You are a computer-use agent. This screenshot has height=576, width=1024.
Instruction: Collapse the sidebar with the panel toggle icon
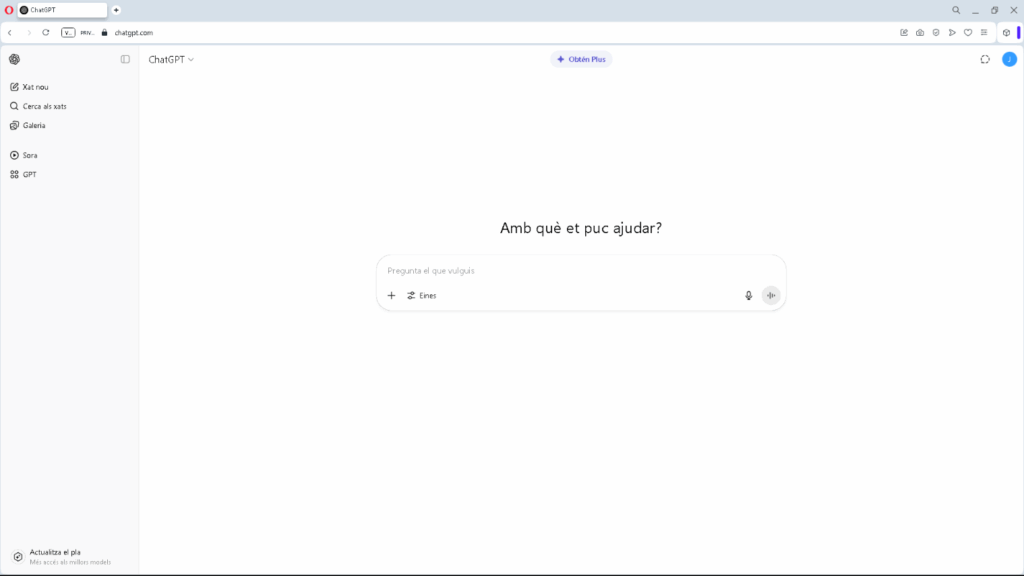[125, 59]
